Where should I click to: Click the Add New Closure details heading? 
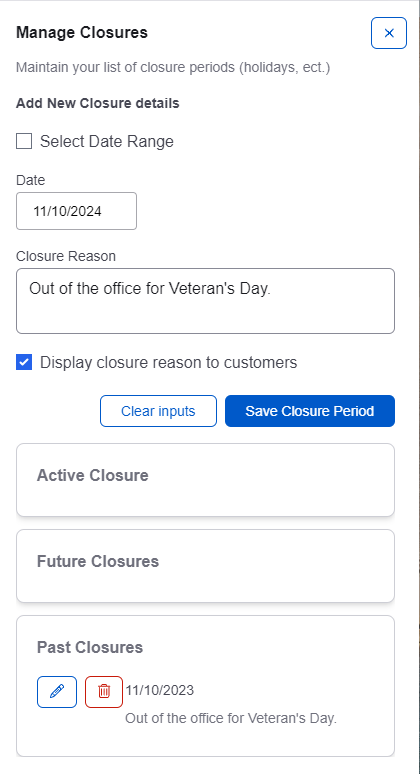98,104
